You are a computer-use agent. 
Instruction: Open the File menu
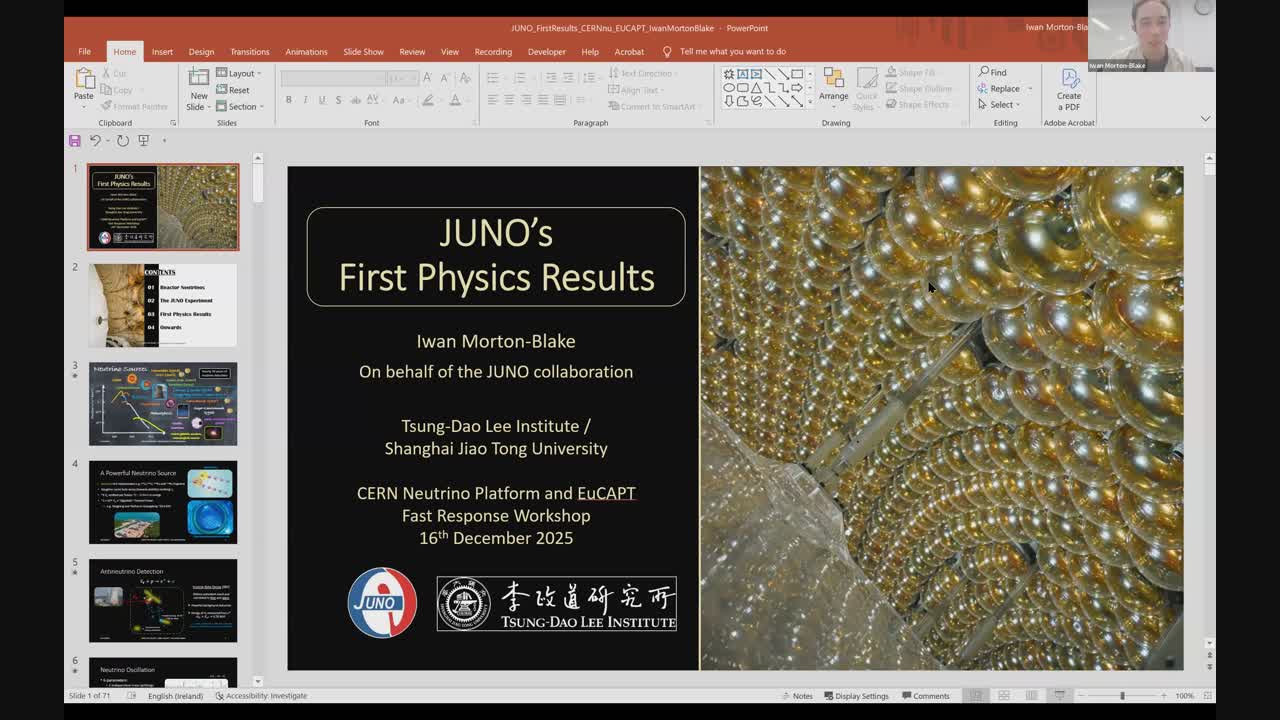click(x=84, y=52)
